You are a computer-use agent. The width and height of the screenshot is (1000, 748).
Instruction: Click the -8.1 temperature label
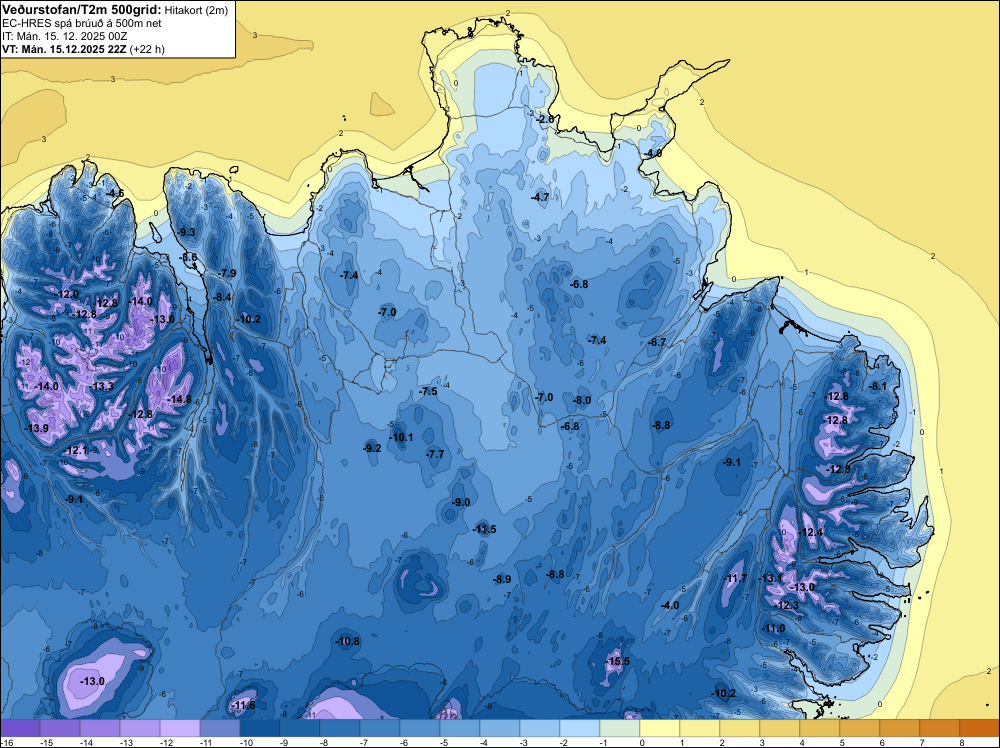[878, 386]
